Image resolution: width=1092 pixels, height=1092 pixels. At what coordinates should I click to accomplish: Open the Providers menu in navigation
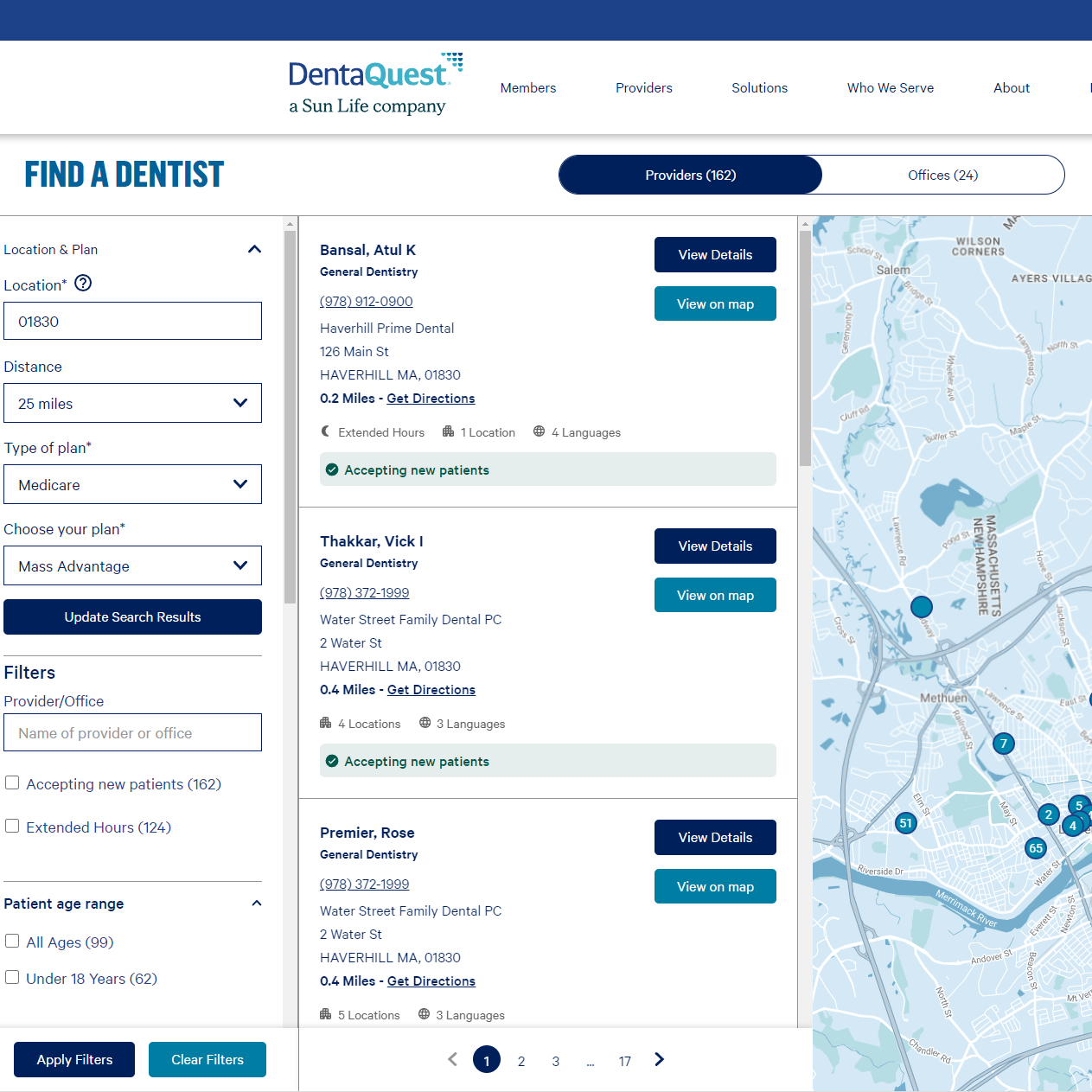tap(643, 88)
